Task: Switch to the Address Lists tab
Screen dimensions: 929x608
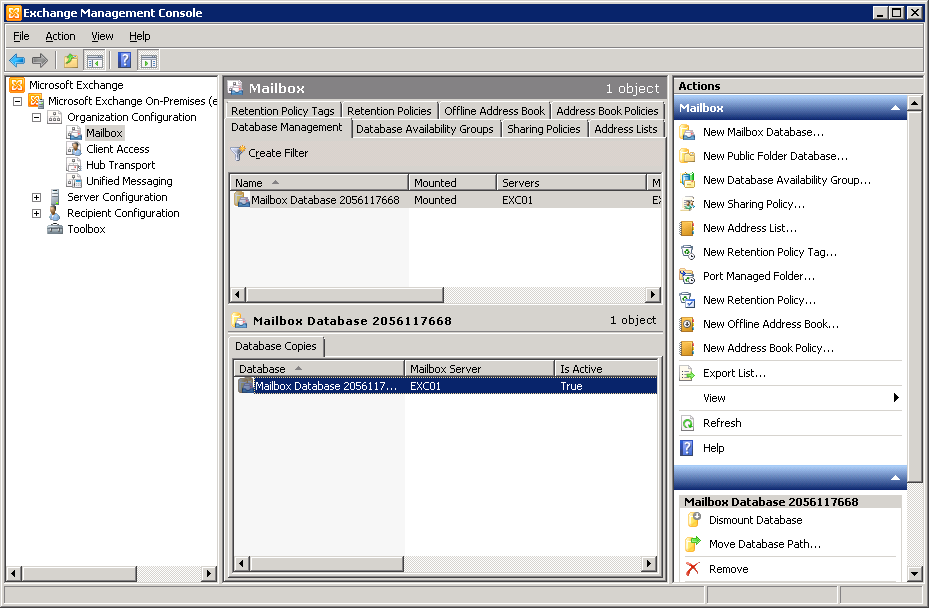Action: coord(626,129)
